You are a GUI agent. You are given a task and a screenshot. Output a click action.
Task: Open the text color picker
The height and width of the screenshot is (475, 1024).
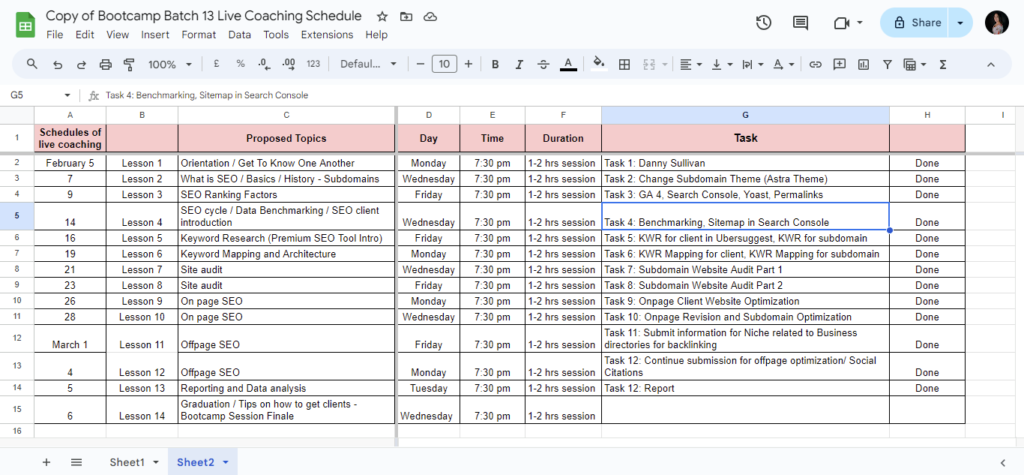[568, 64]
